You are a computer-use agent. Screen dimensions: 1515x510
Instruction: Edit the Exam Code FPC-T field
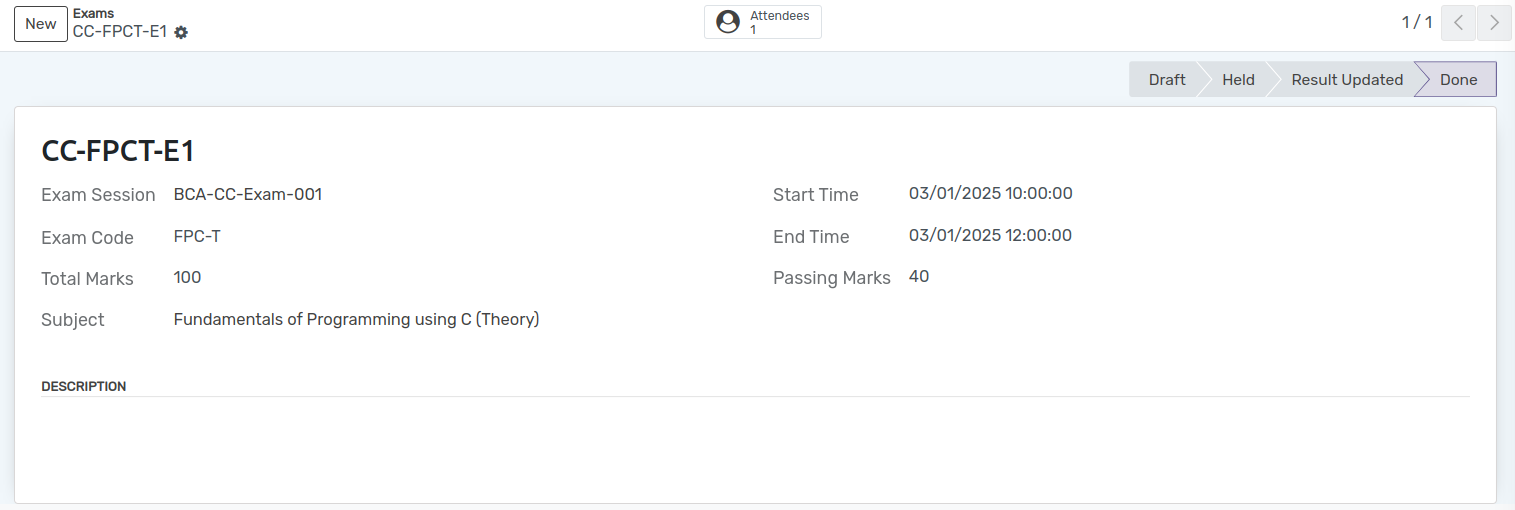[197, 236]
